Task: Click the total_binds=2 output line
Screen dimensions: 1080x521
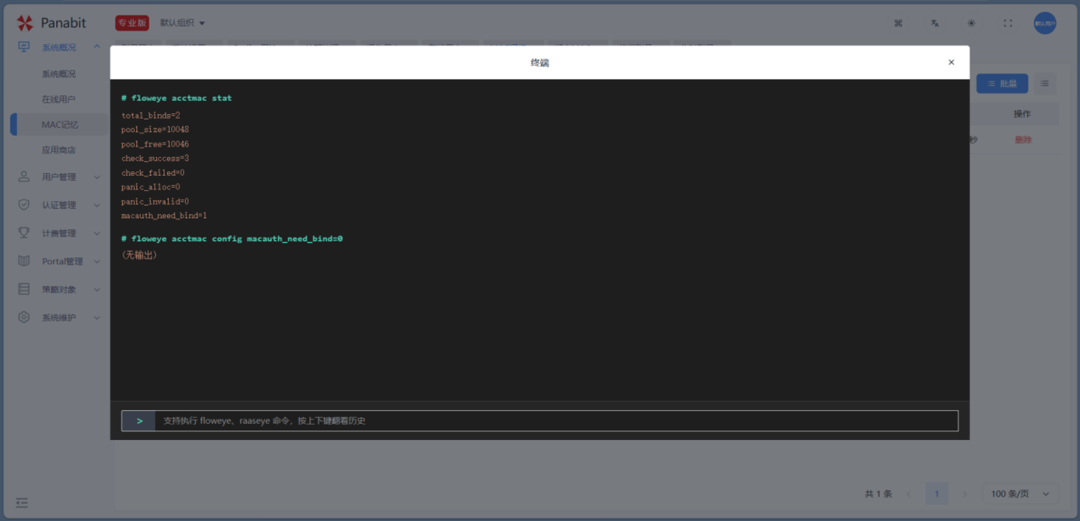Action: [x=151, y=116]
